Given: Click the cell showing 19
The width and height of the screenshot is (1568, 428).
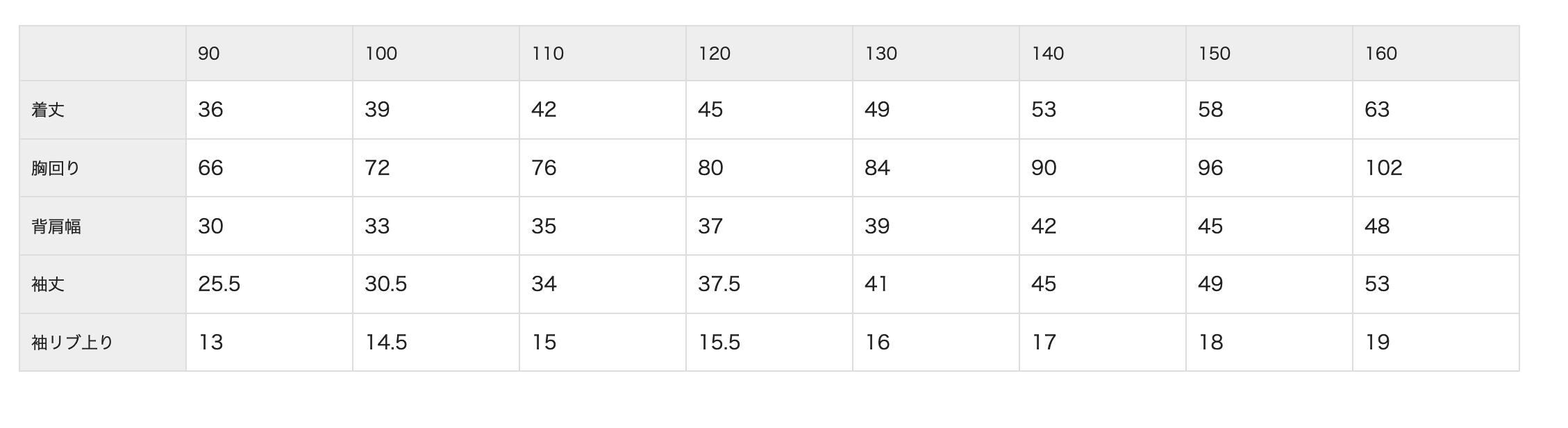Looking at the screenshot, I should [x=1436, y=343].
